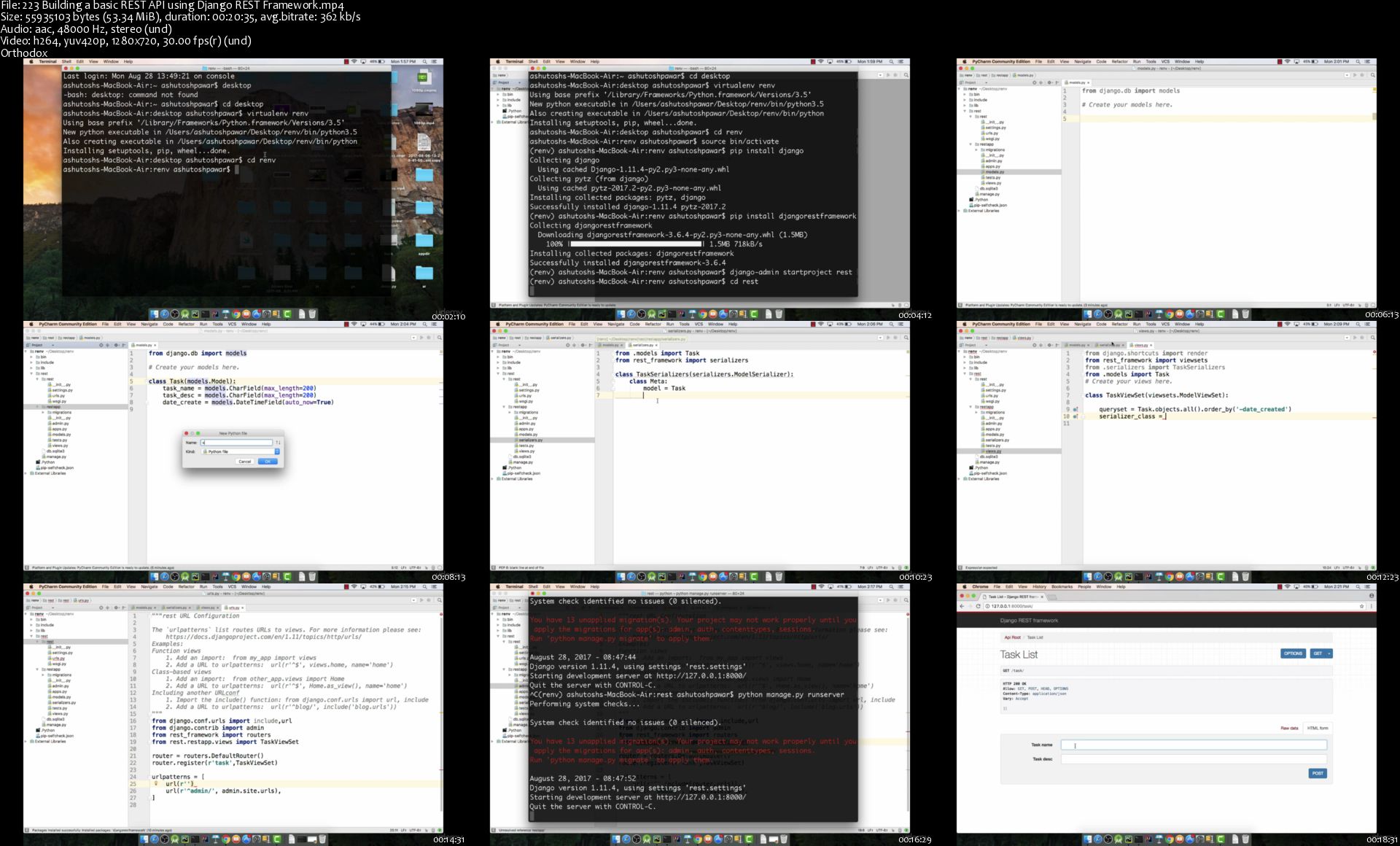Open the Navigate menu in the 00:14:31 thumbnail

pyautogui.click(x=149, y=586)
